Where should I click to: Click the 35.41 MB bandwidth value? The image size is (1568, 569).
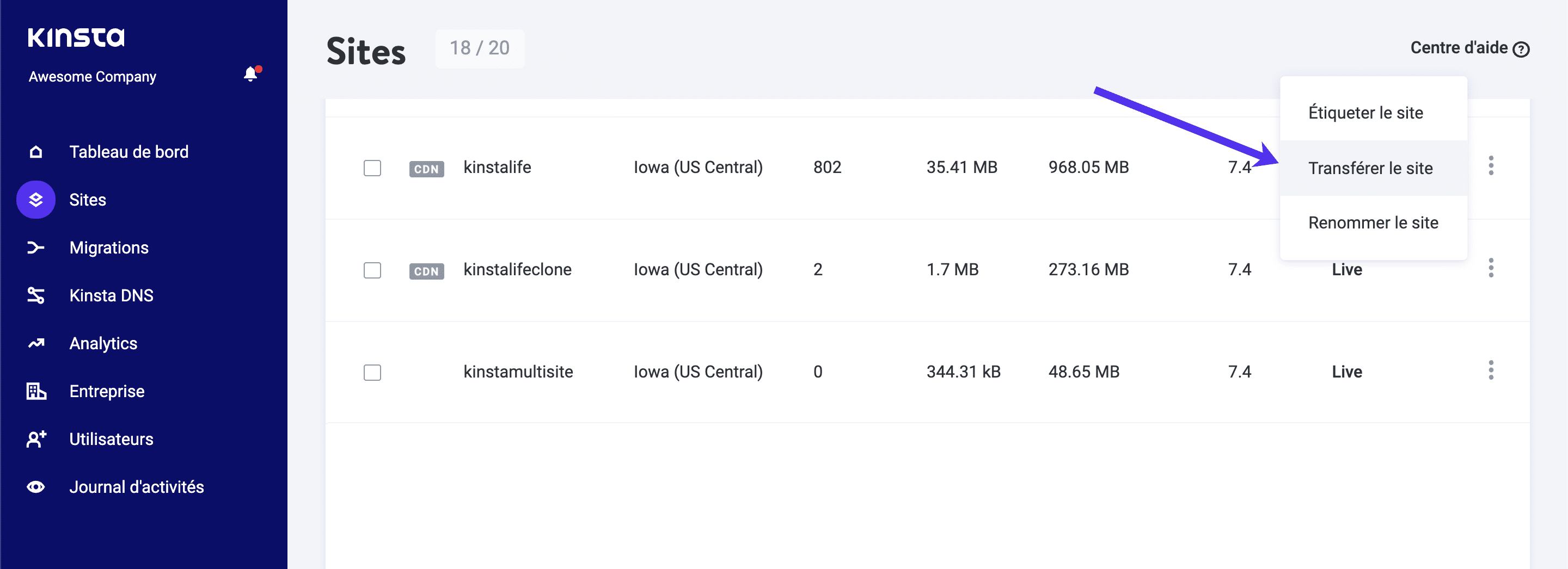point(961,167)
